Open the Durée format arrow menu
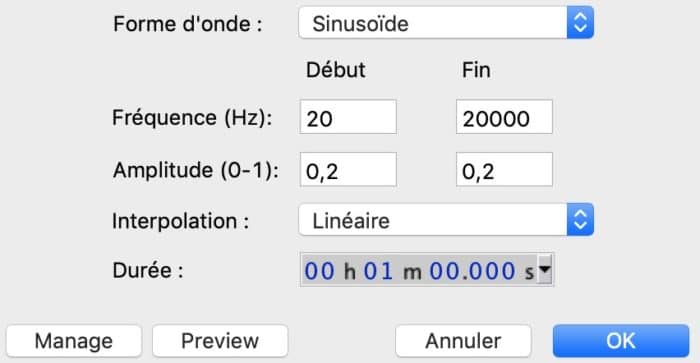 click(545, 269)
